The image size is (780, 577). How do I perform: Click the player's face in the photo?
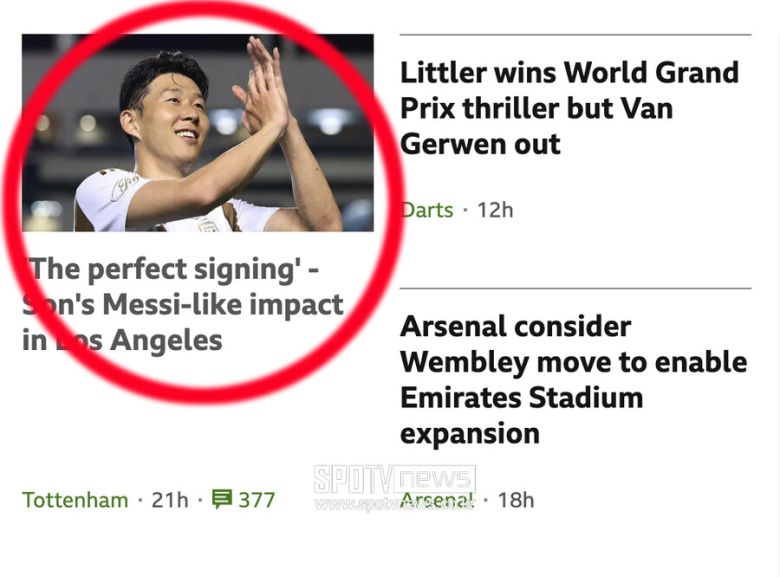coord(172,115)
